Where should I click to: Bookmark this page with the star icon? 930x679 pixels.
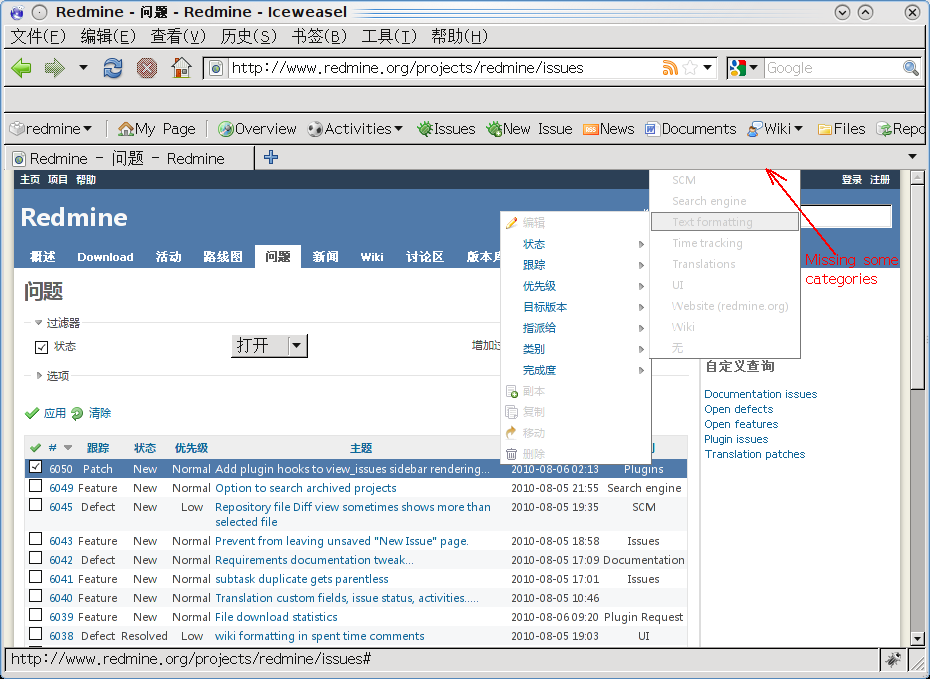(x=690, y=68)
